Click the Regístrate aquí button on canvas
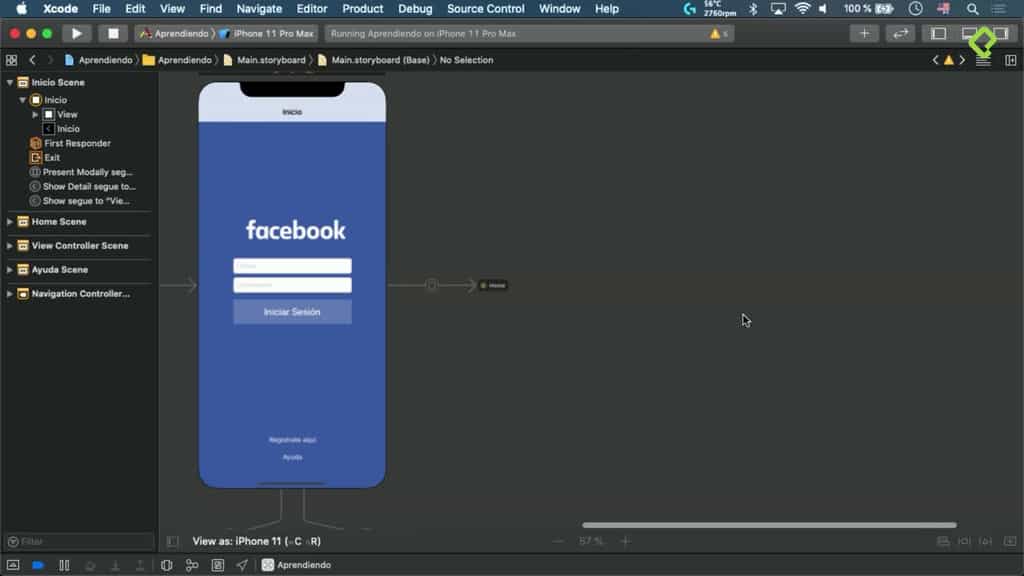1024x576 pixels. point(292,440)
